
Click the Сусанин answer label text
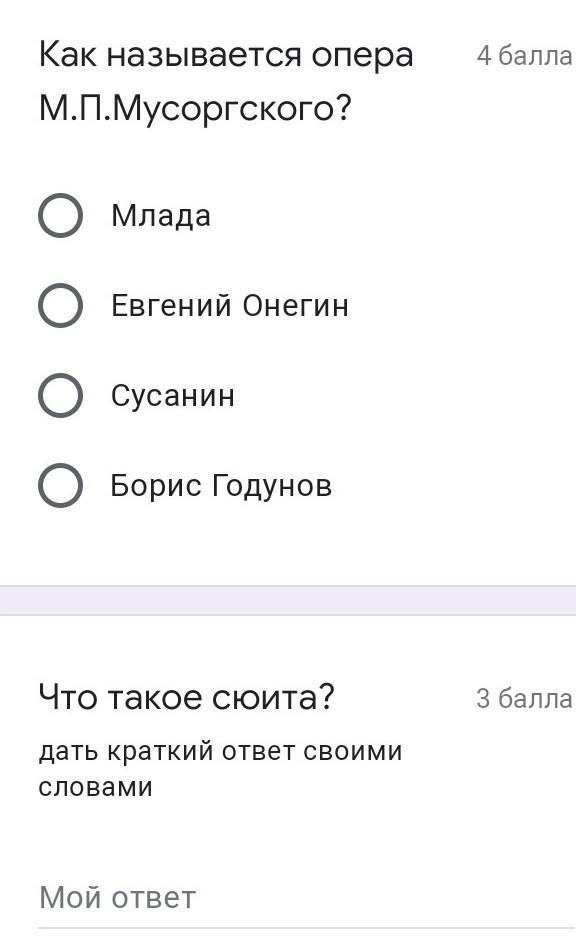[x=172, y=396]
